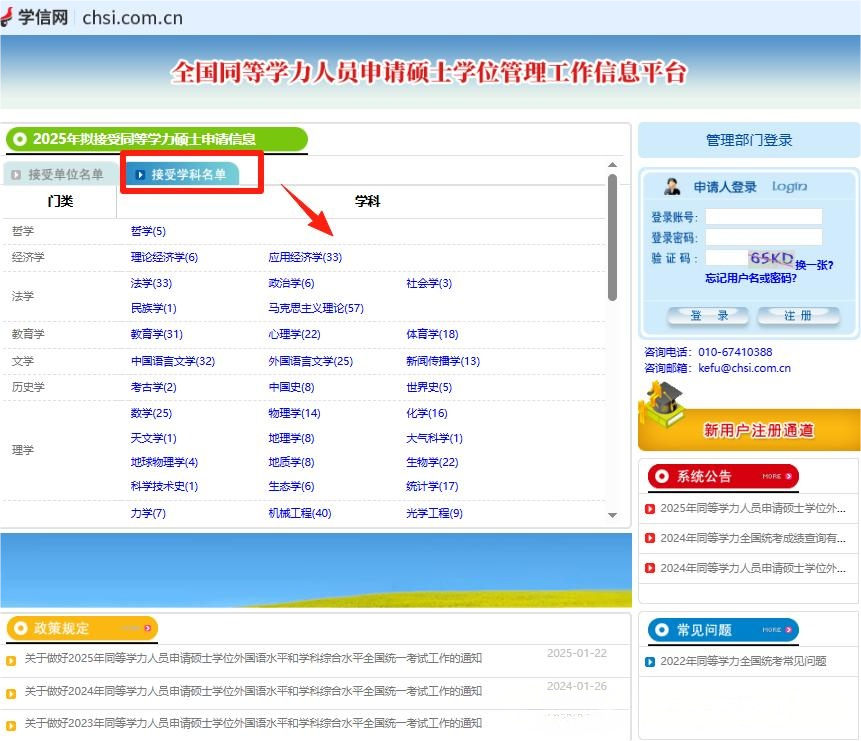Open the 管理部门登录 button
Image resolution: width=861 pixels, height=741 pixels.
pyautogui.click(x=749, y=140)
